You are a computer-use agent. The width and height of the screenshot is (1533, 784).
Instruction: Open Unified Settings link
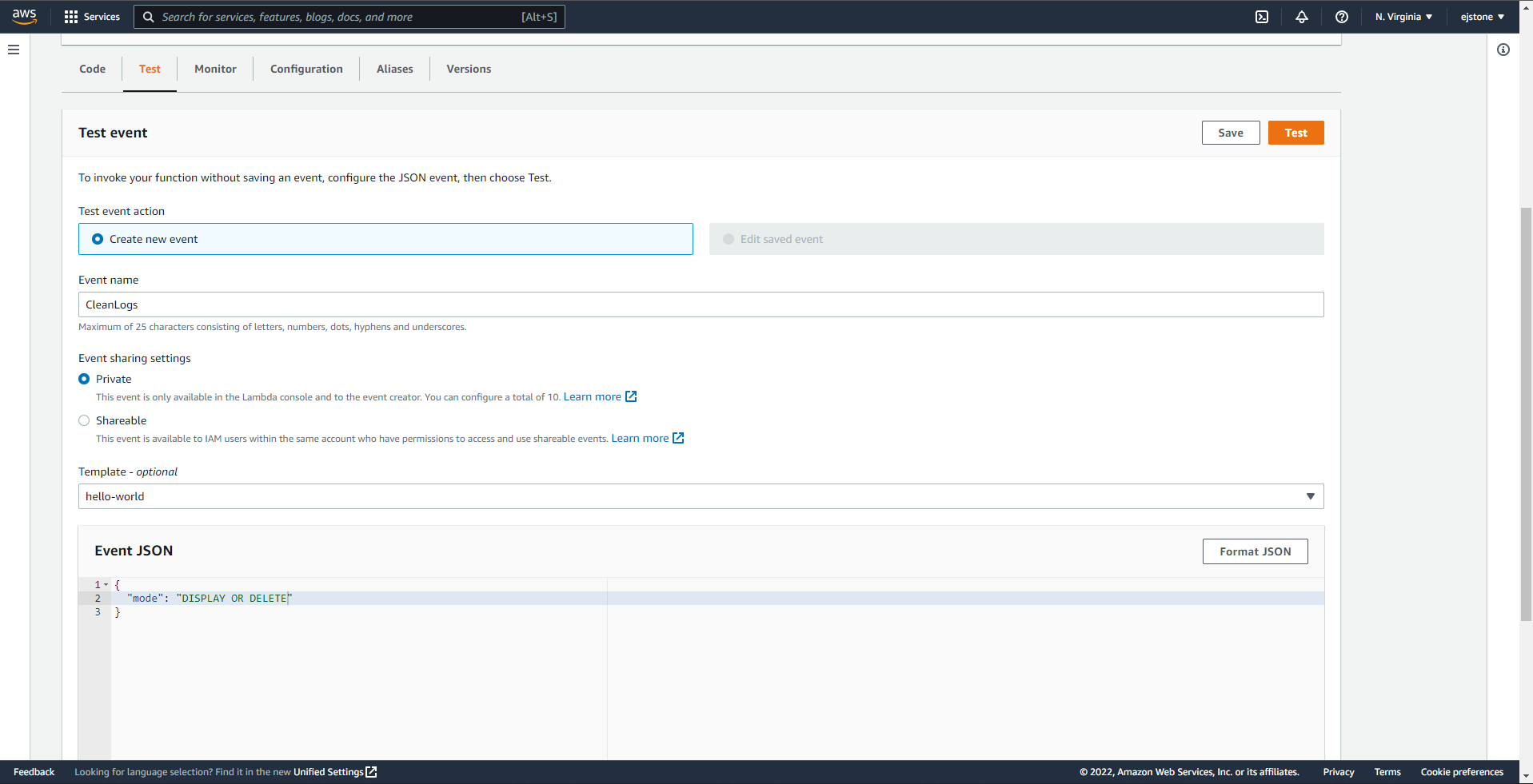click(329, 772)
